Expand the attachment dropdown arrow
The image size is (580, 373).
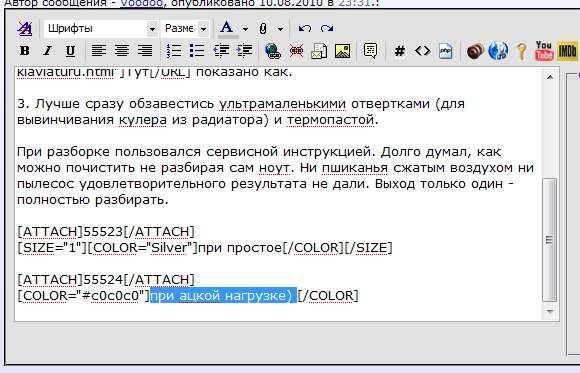click(x=280, y=29)
